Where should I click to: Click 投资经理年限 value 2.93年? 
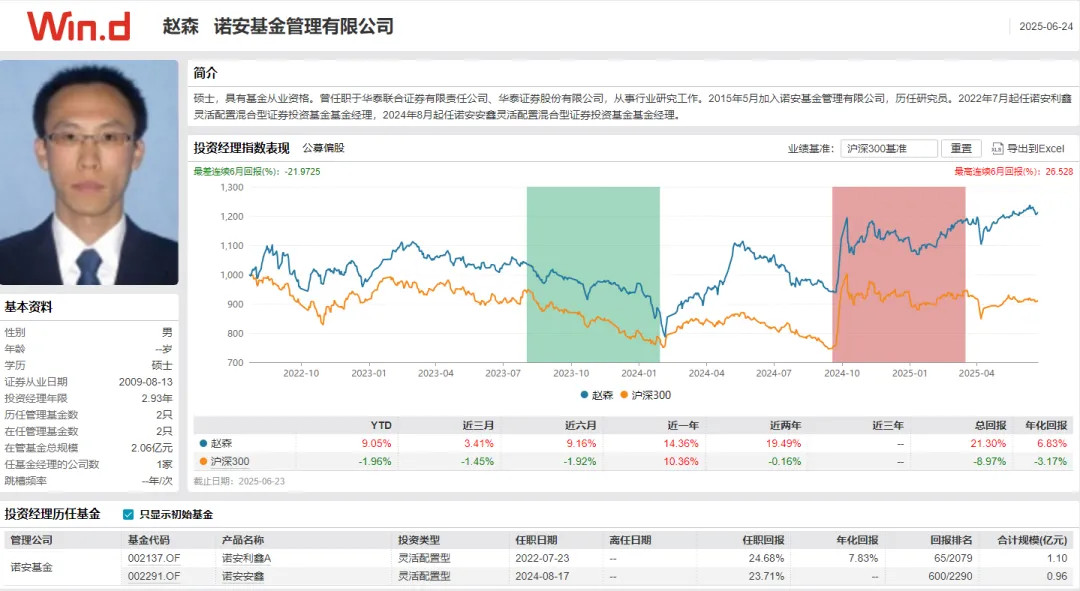click(x=157, y=398)
